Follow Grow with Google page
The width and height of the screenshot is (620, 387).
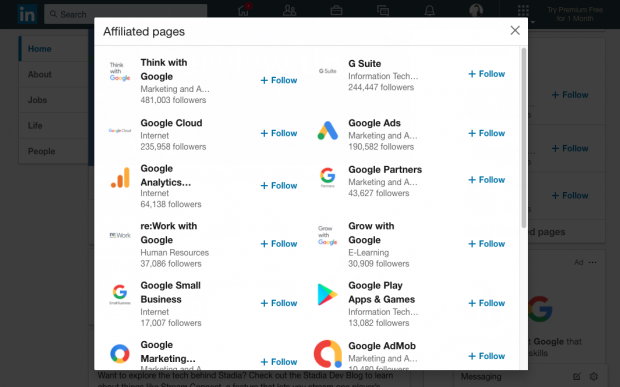pos(486,244)
